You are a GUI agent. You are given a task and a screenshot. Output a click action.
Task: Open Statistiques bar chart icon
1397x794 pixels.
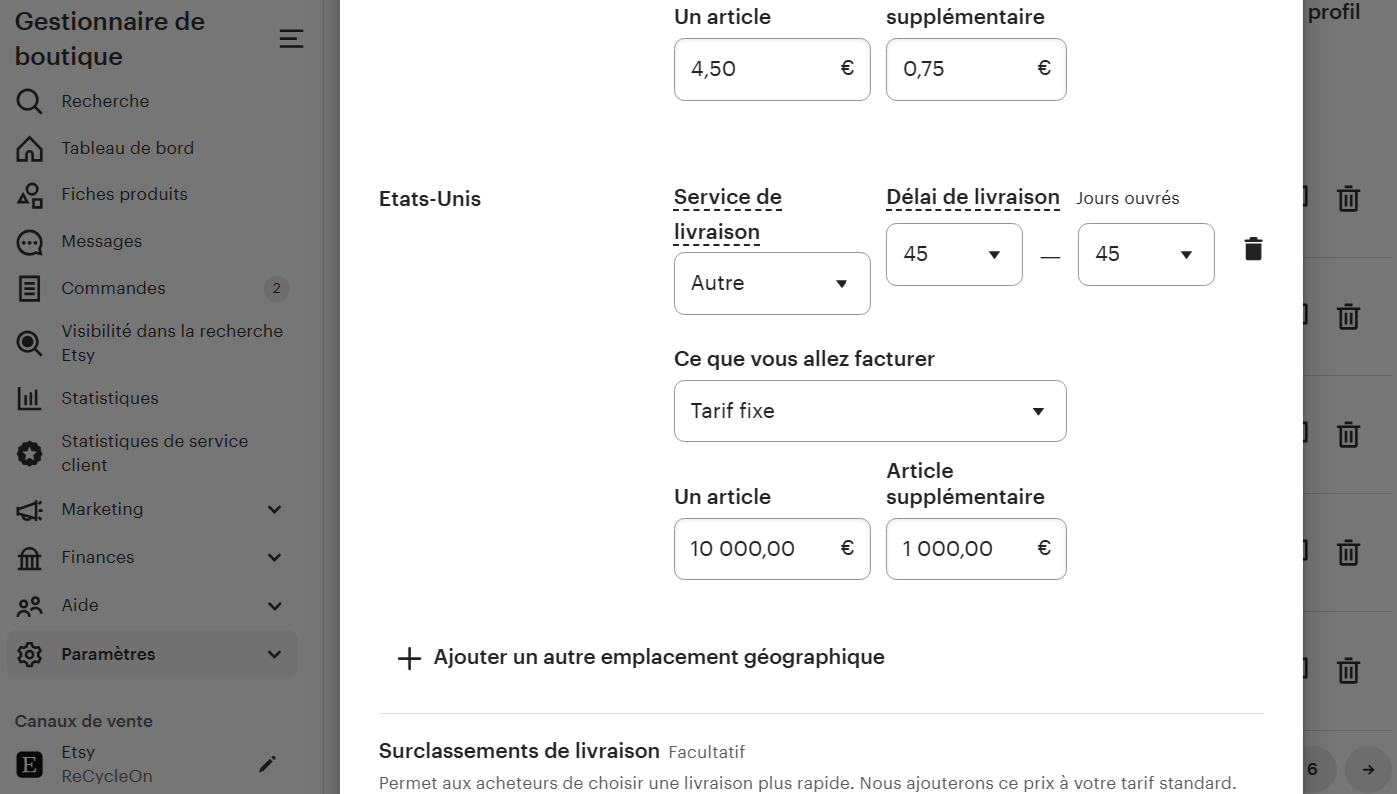coord(30,399)
